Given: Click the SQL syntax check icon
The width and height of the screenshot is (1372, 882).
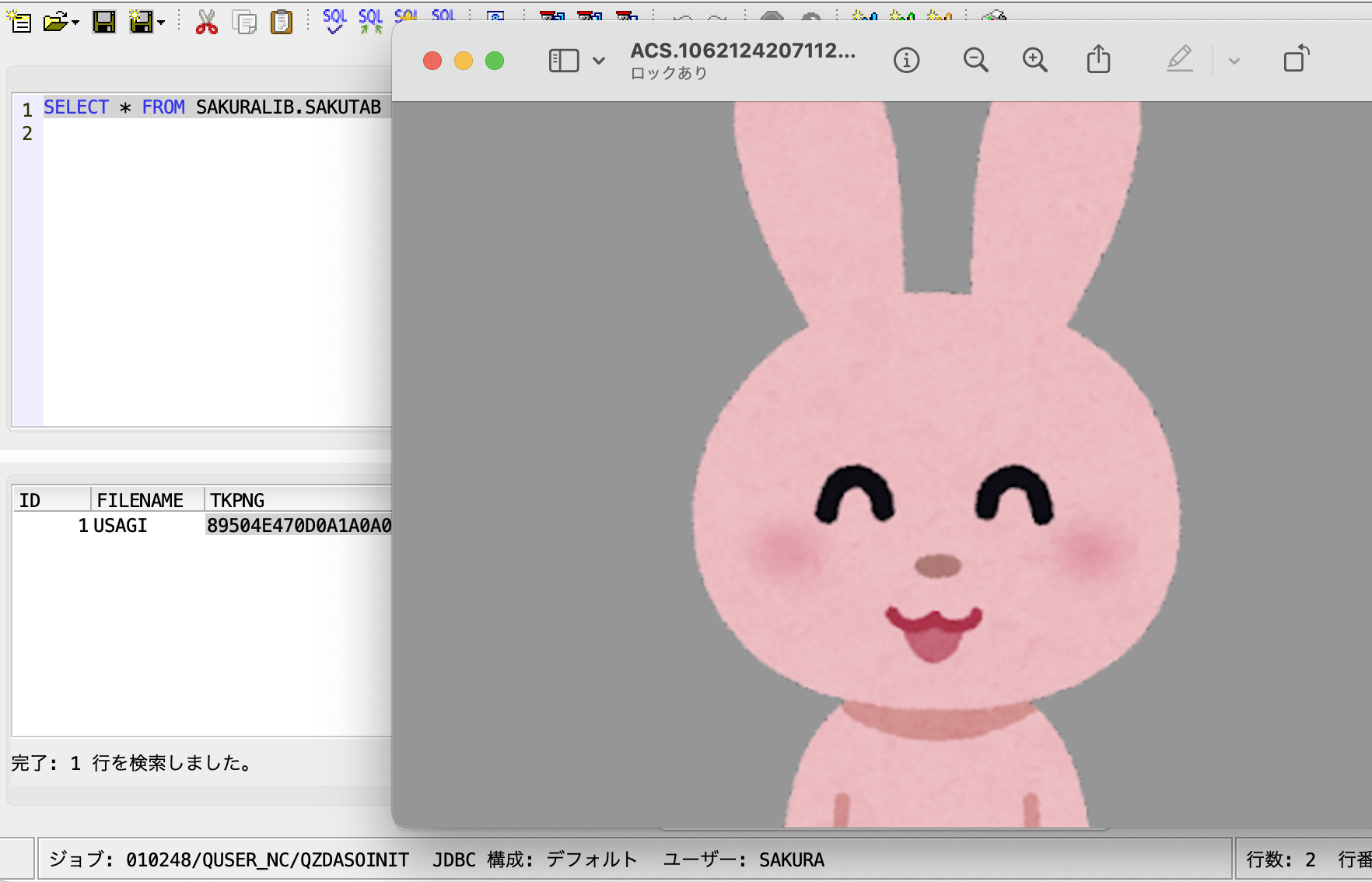Looking at the screenshot, I should pos(334,21).
